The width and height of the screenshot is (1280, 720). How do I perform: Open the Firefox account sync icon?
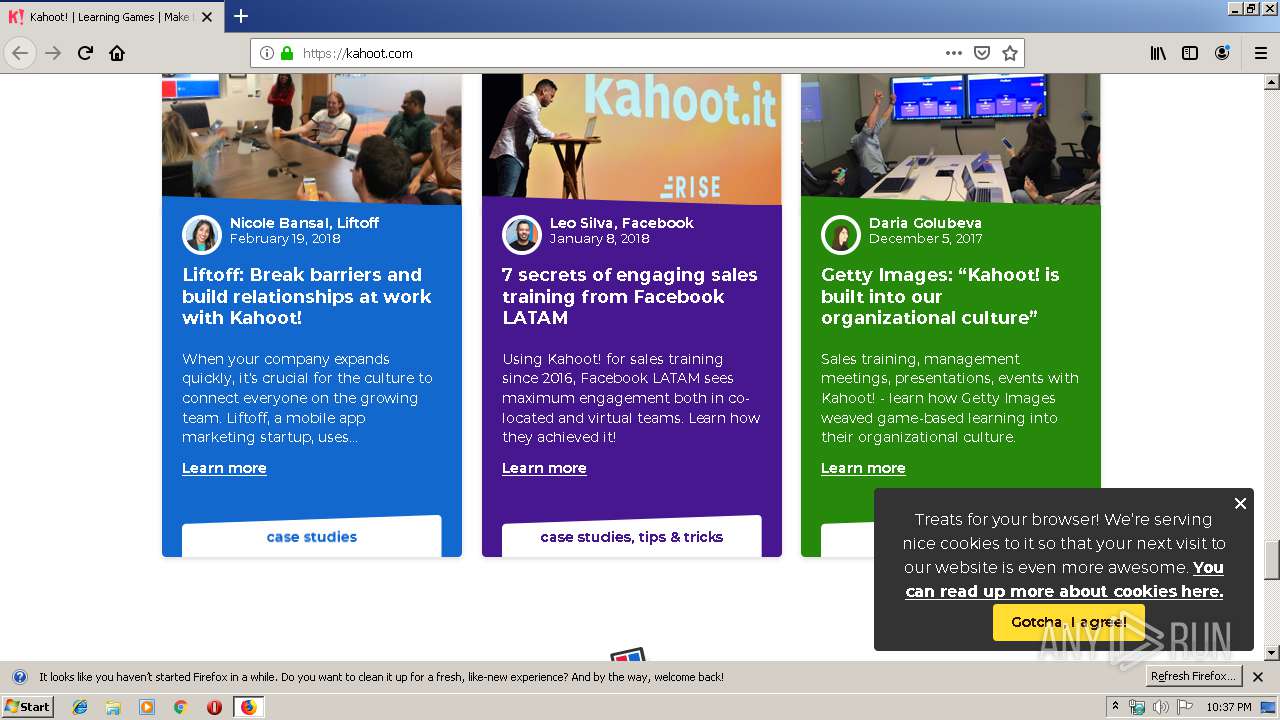pyautogui.click(x=1222, y=53)
